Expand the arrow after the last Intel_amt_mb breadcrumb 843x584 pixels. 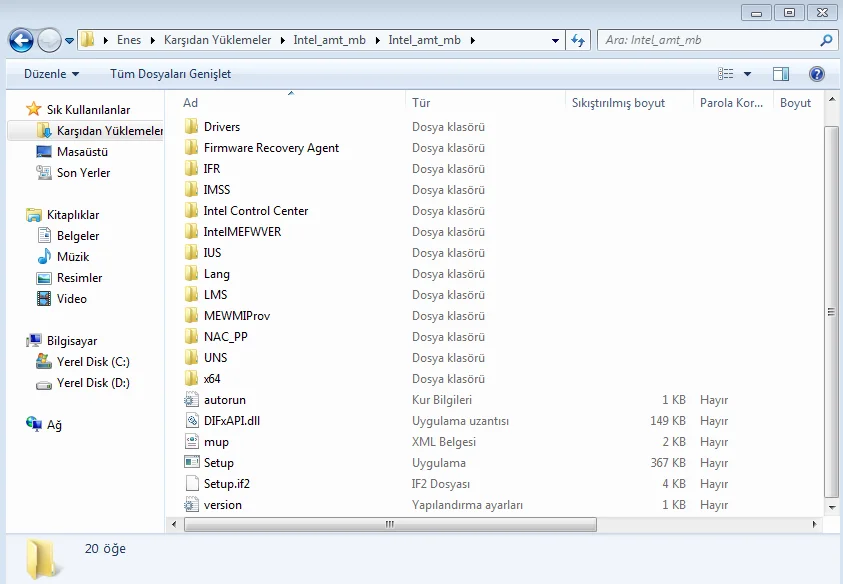tap(472, 40)
